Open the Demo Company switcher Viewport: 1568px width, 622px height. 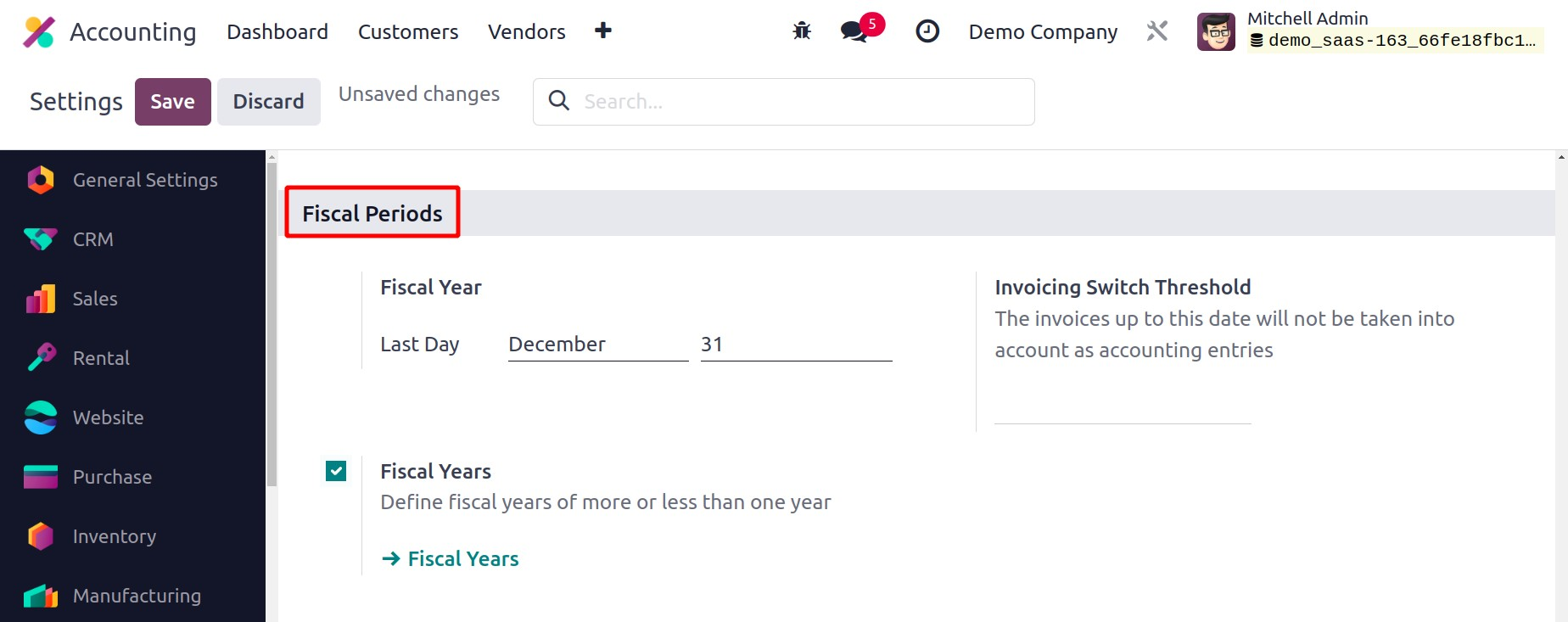[1043, 32]
